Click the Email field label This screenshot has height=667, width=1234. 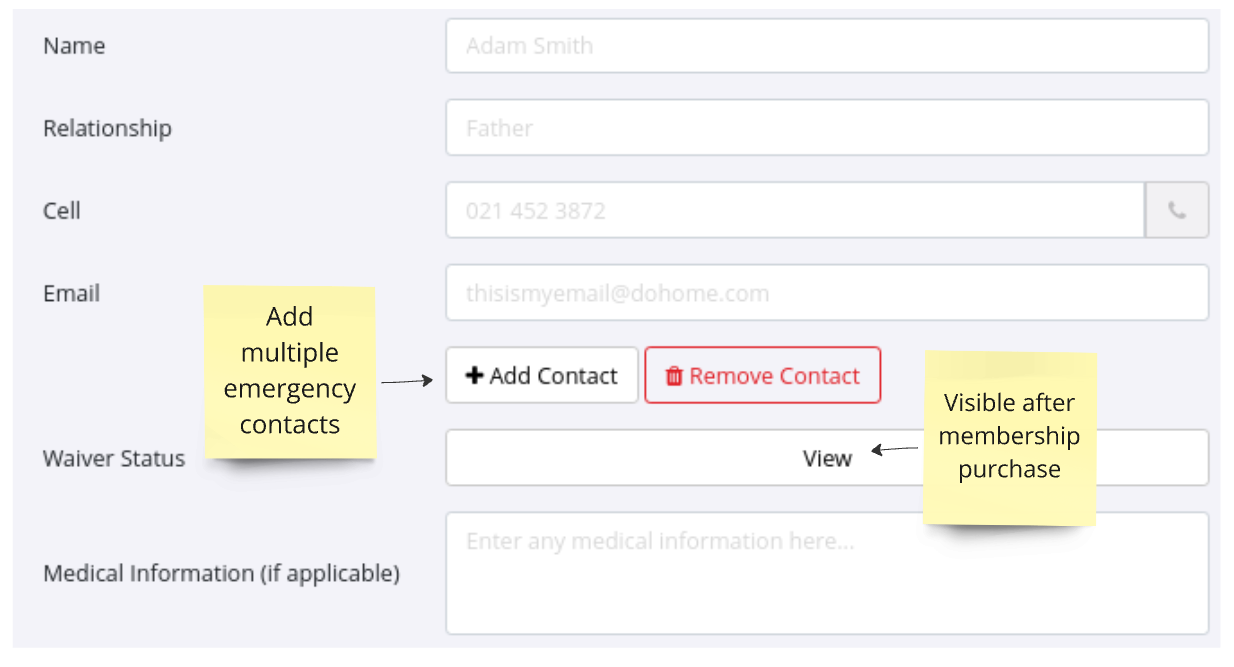[71, 294]
